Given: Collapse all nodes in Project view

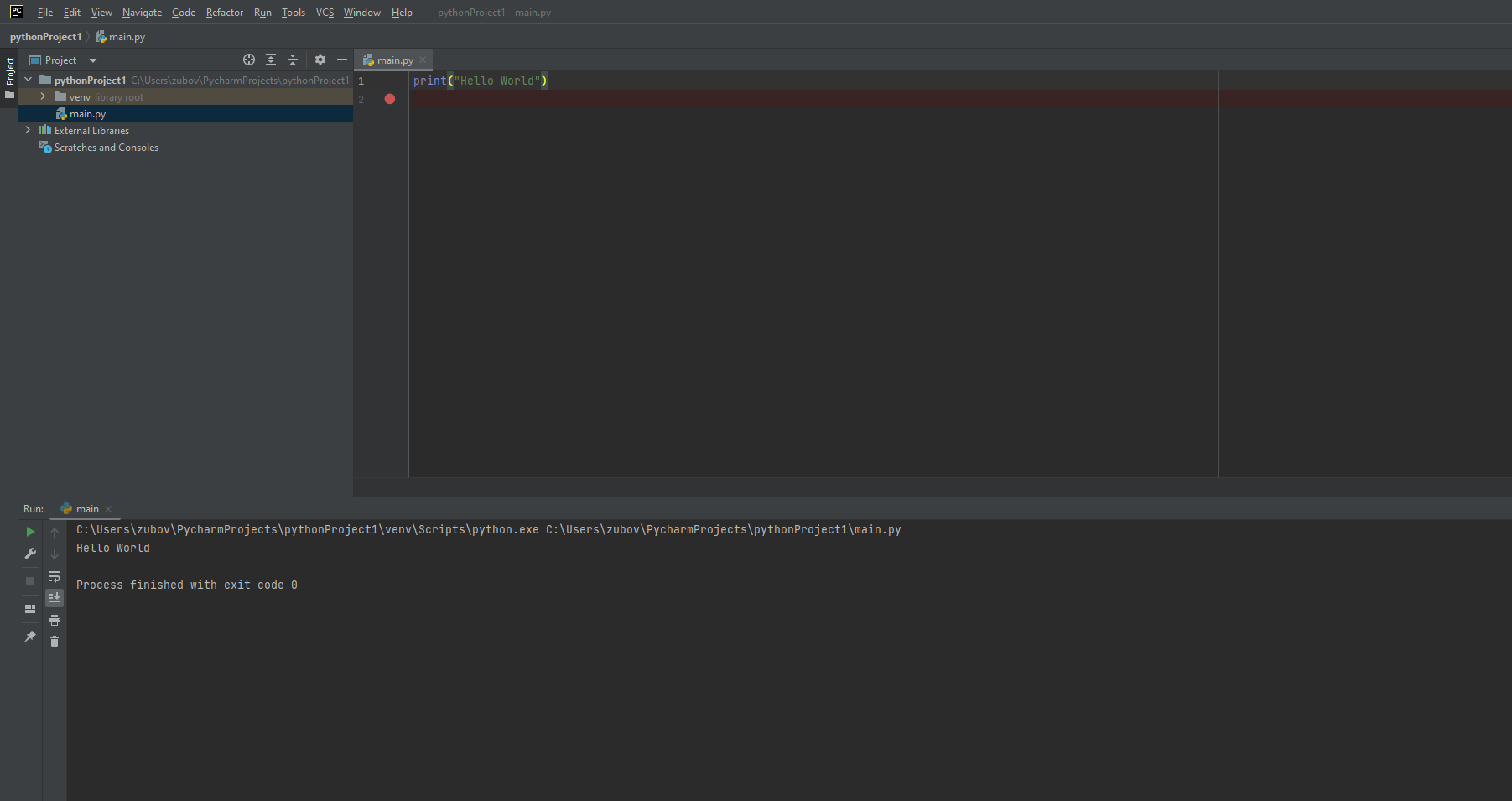Looking at the screenshot, I should pyautogui.click(x=293, y=60).
